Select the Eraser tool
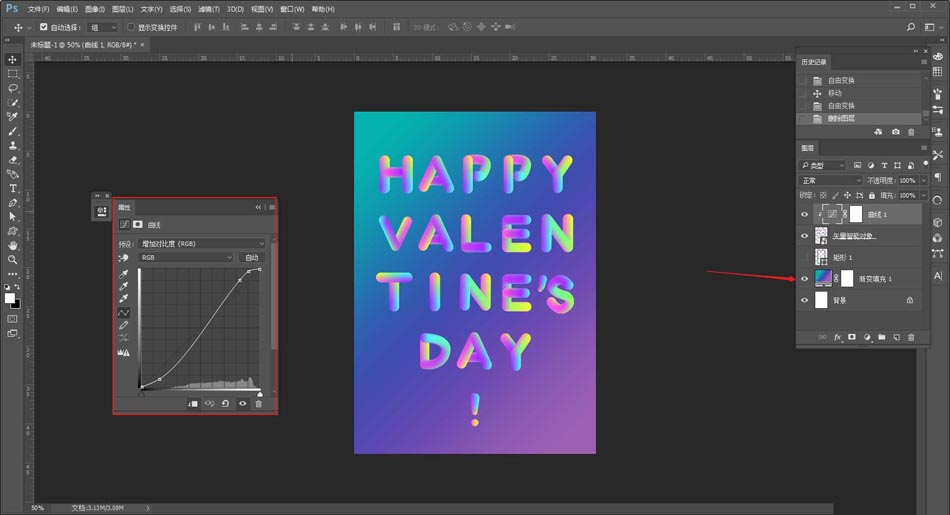This screenshot has height=515, width=950. pyautogui.click(x=13, y=159)
